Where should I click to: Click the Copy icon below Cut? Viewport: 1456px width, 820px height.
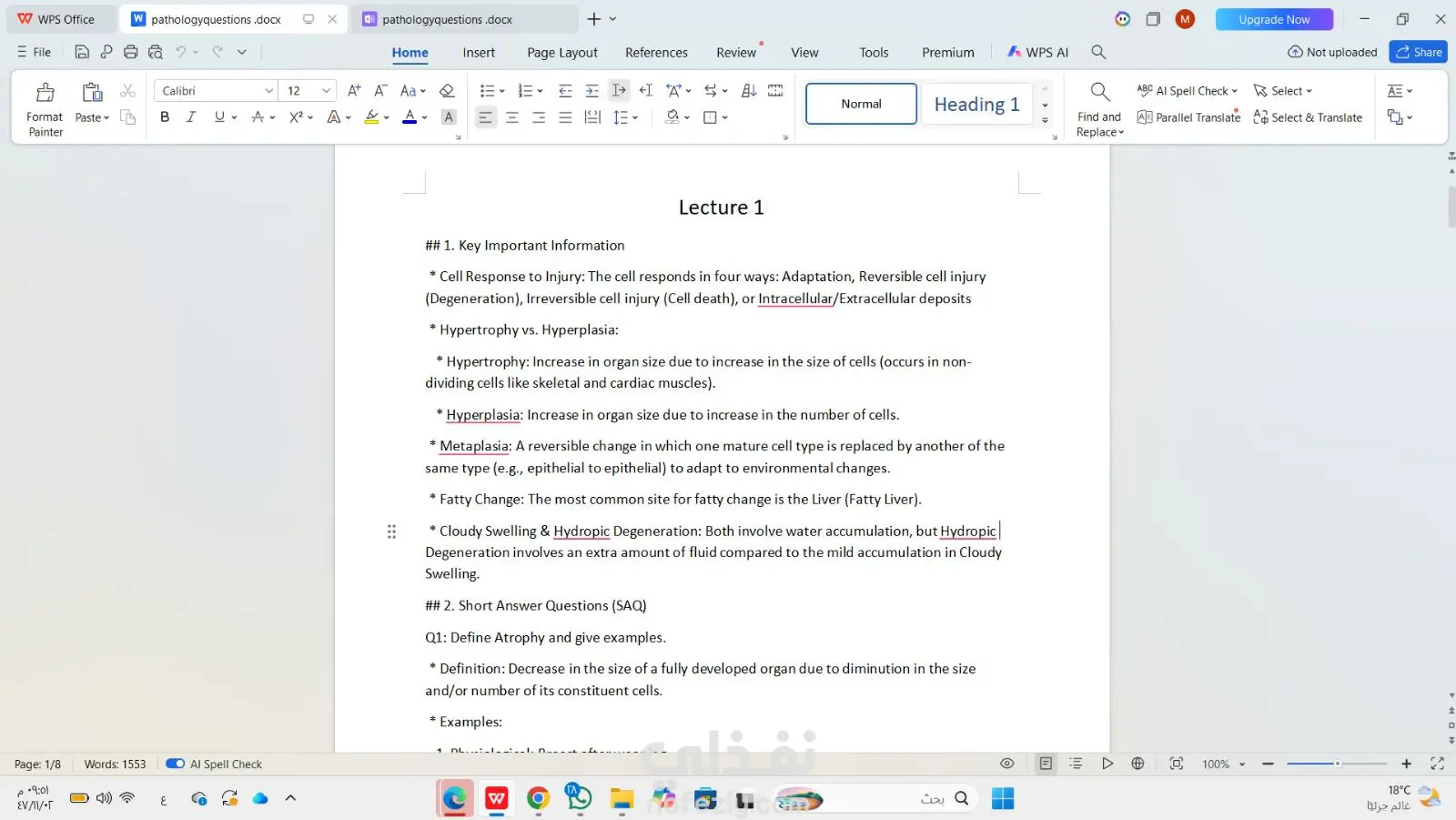pyautogui.click(x=127, y=117)
